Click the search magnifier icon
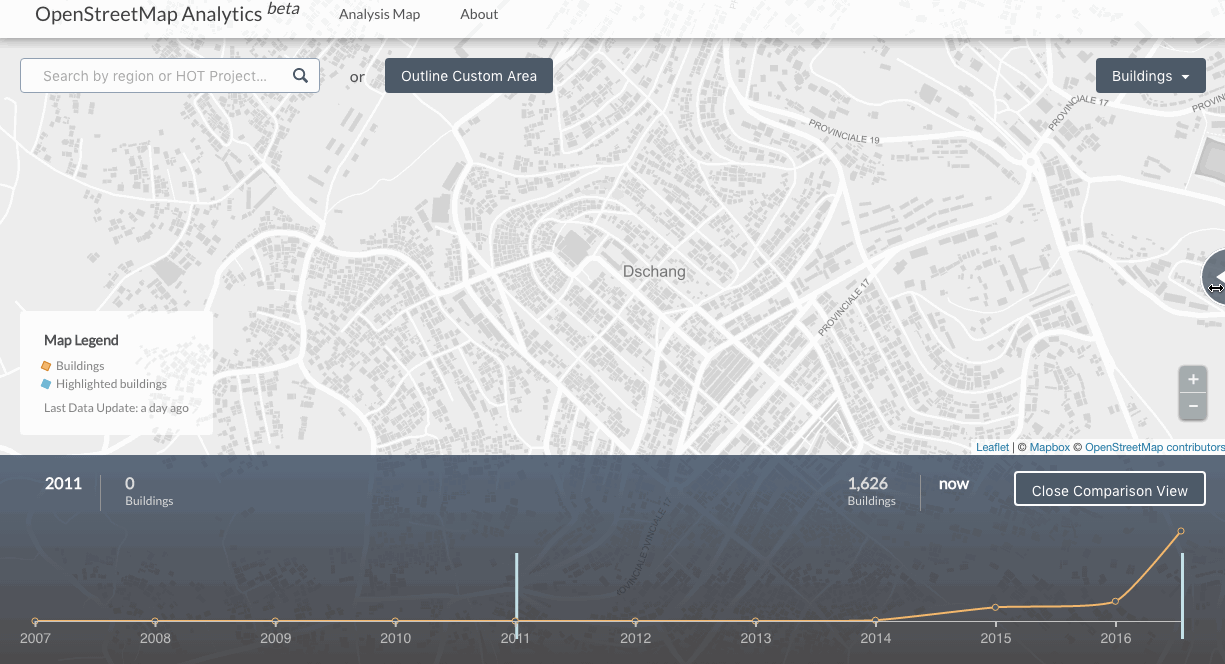1225x664 pixels. coord(300,75)
